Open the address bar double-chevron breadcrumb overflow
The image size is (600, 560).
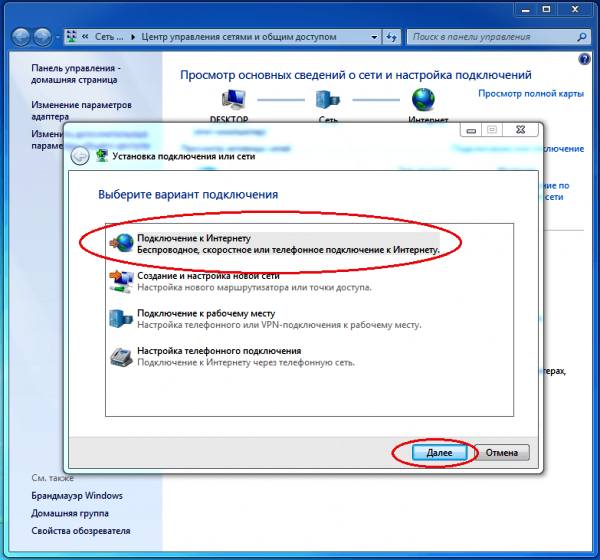[85, 37]
